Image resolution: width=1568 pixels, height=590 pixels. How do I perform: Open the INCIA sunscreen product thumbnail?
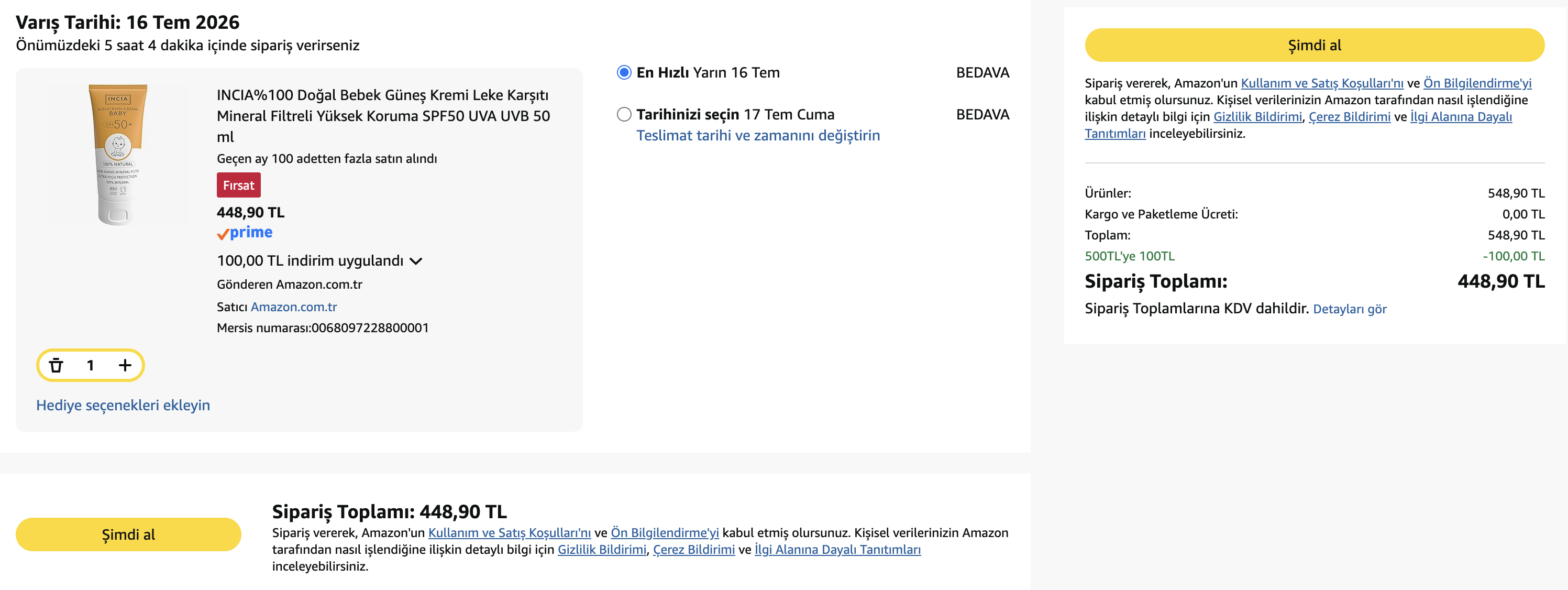pos(118,154)
